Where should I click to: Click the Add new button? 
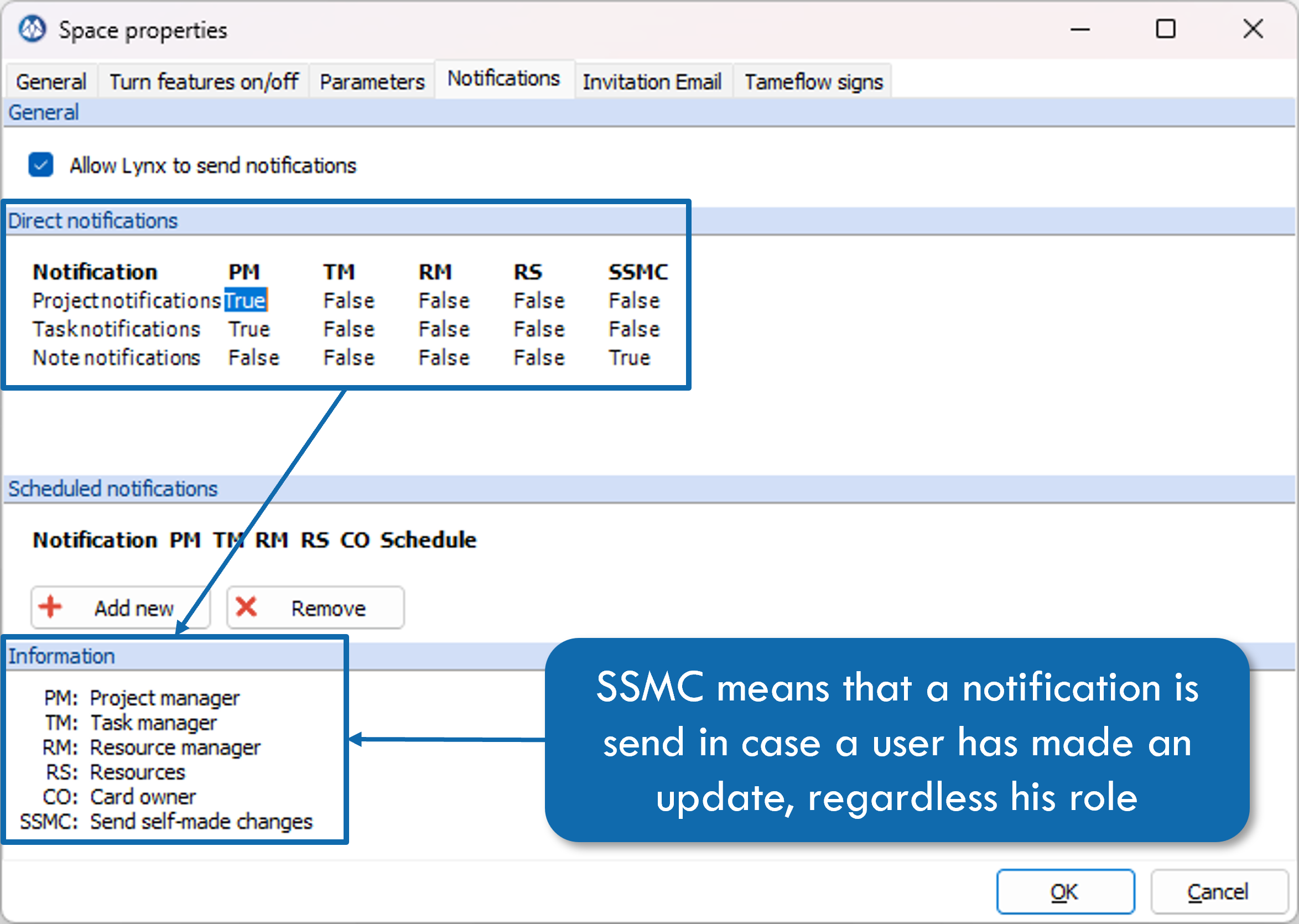tap(121, 607)
